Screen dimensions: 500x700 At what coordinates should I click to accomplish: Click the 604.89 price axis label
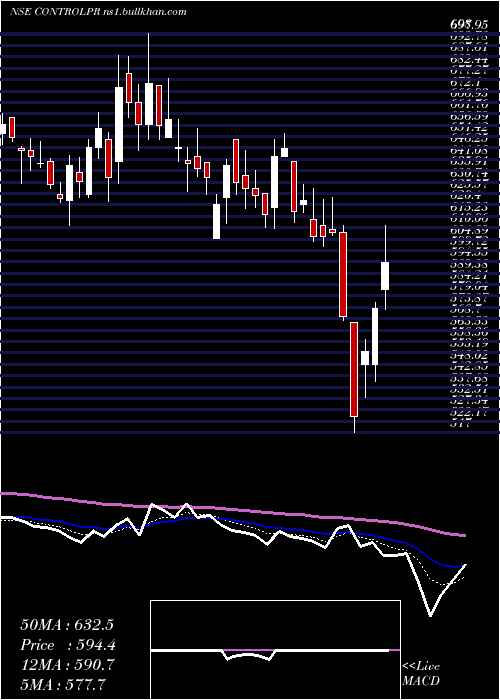coord(469,231)
